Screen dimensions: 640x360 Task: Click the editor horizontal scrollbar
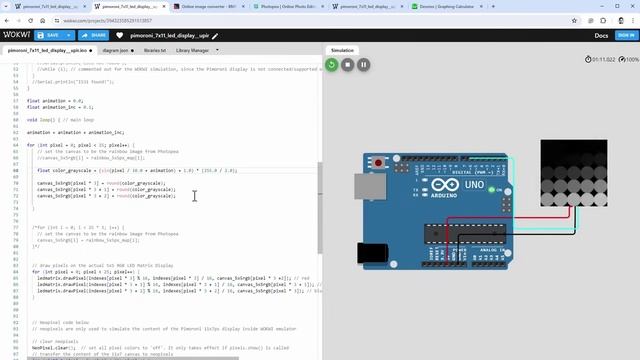click(x=133, y=358)
